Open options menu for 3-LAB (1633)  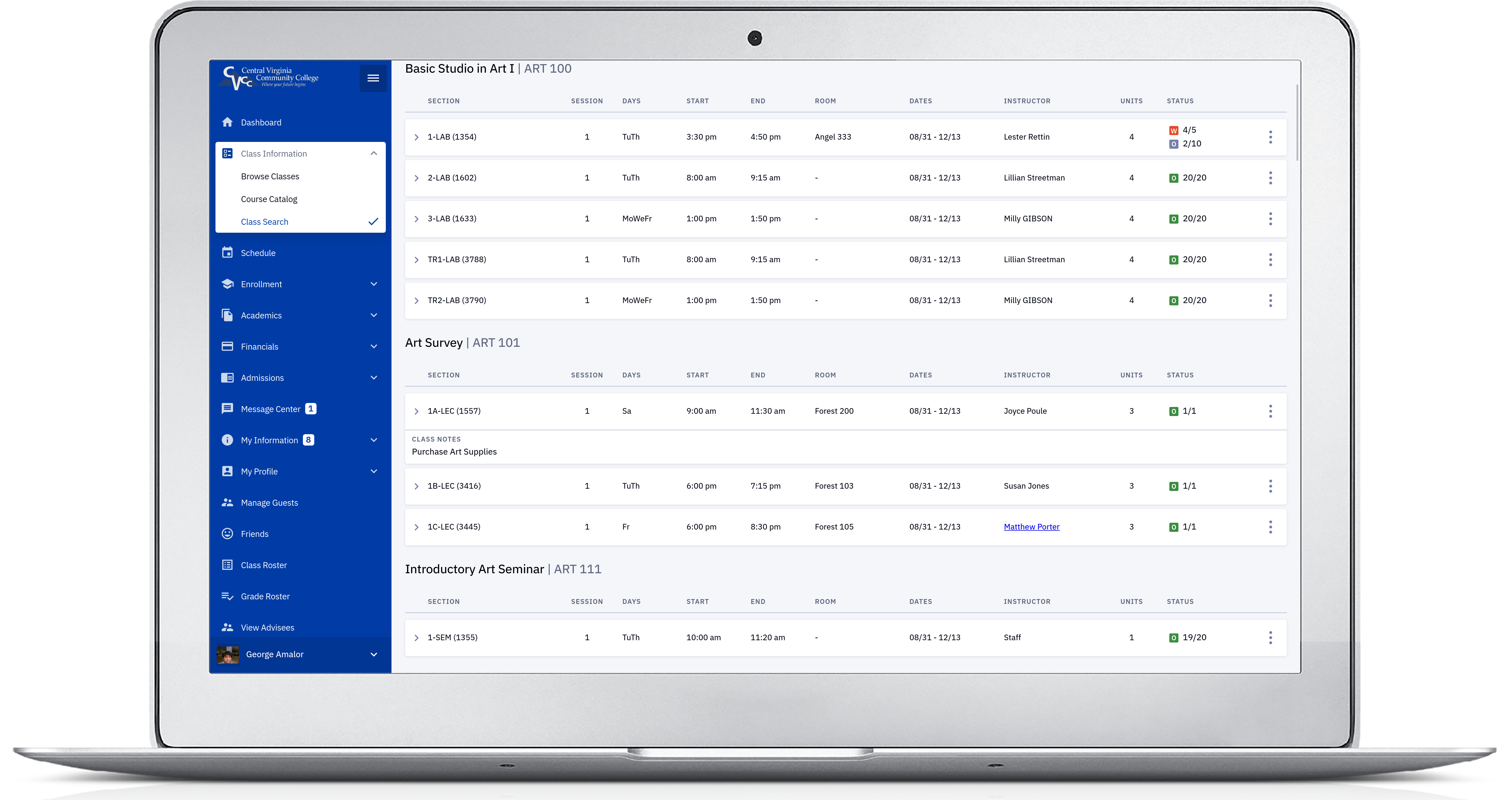[x=1270, y=219]
